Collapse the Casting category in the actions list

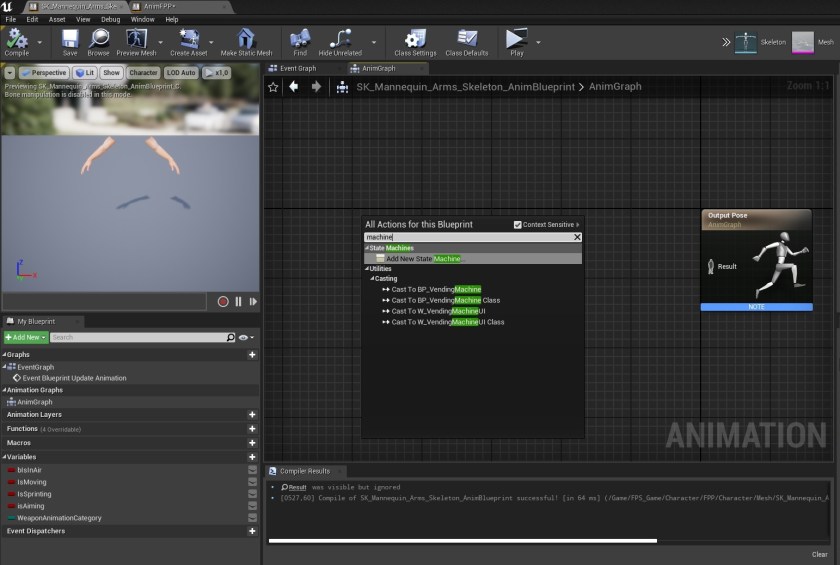coord(373,279)
